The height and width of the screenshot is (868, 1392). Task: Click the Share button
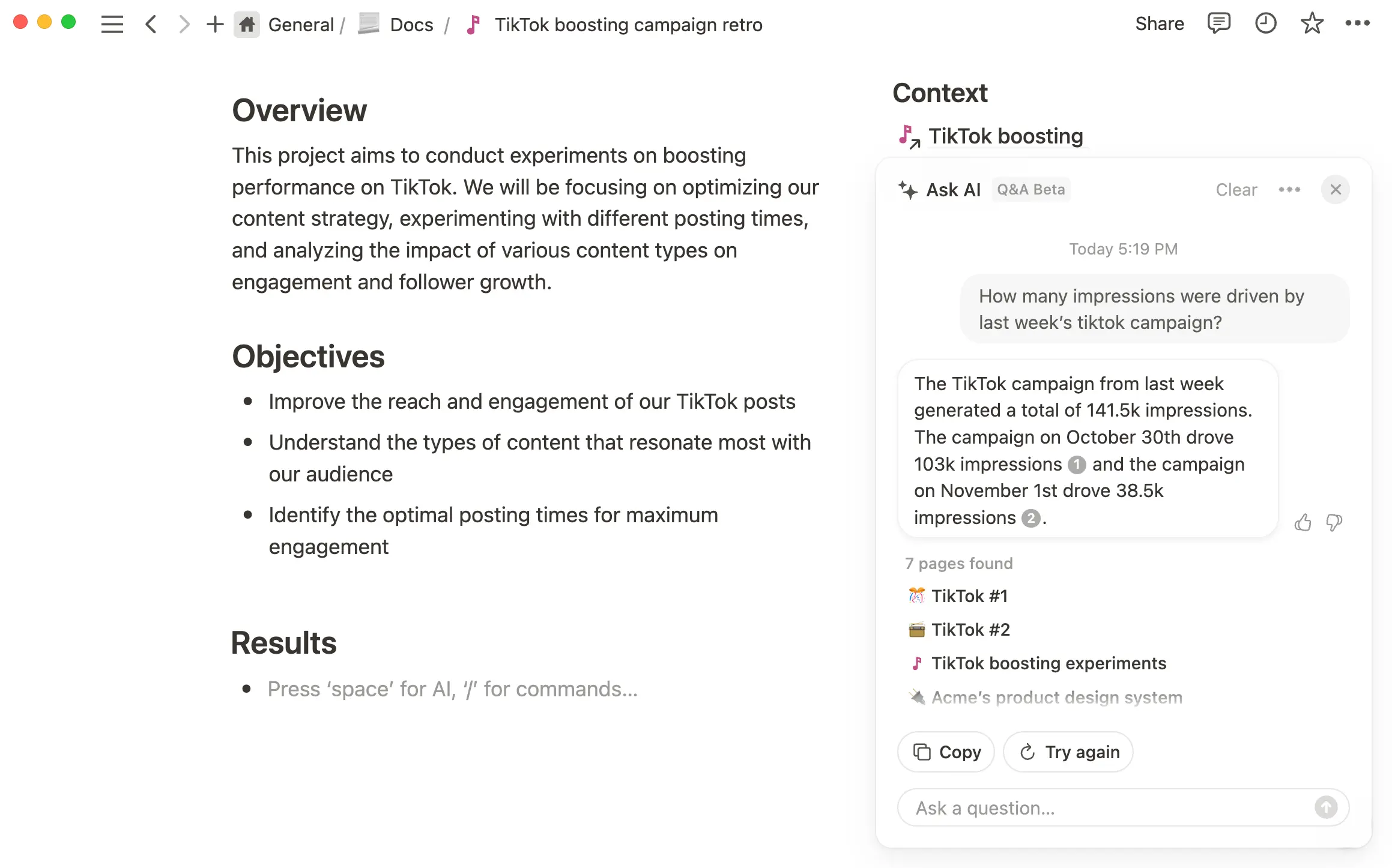1159,23
